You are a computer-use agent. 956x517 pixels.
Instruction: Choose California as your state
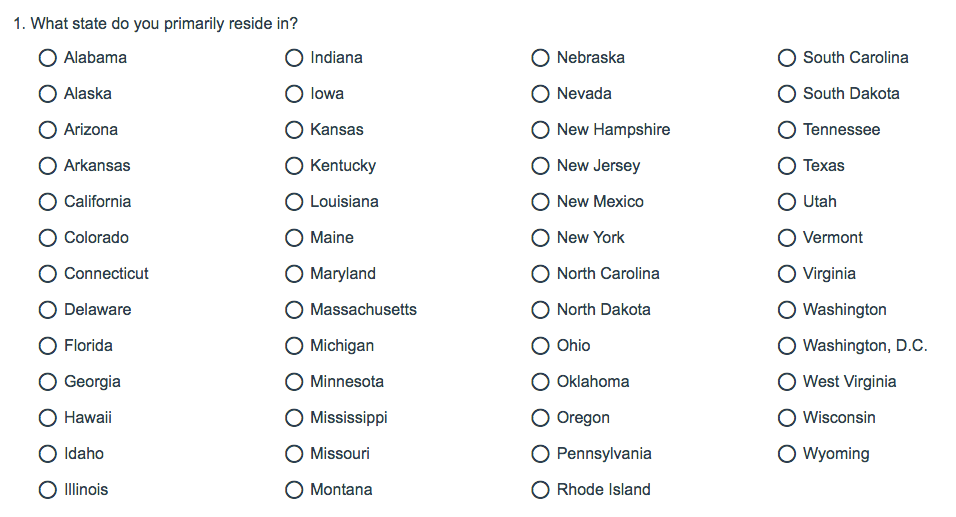(x=48, y=202)
